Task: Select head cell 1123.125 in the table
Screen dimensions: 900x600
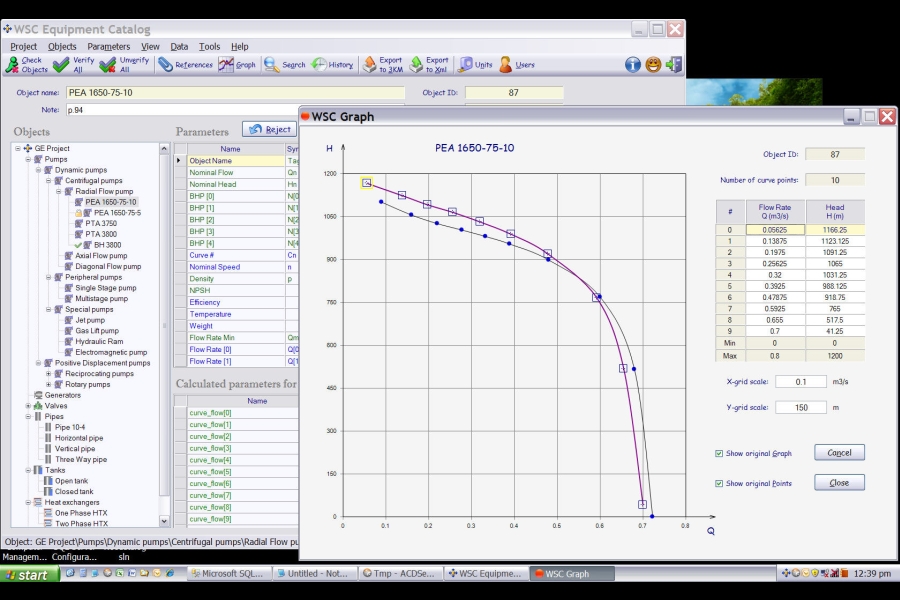Action: click(x=835, y=241)
